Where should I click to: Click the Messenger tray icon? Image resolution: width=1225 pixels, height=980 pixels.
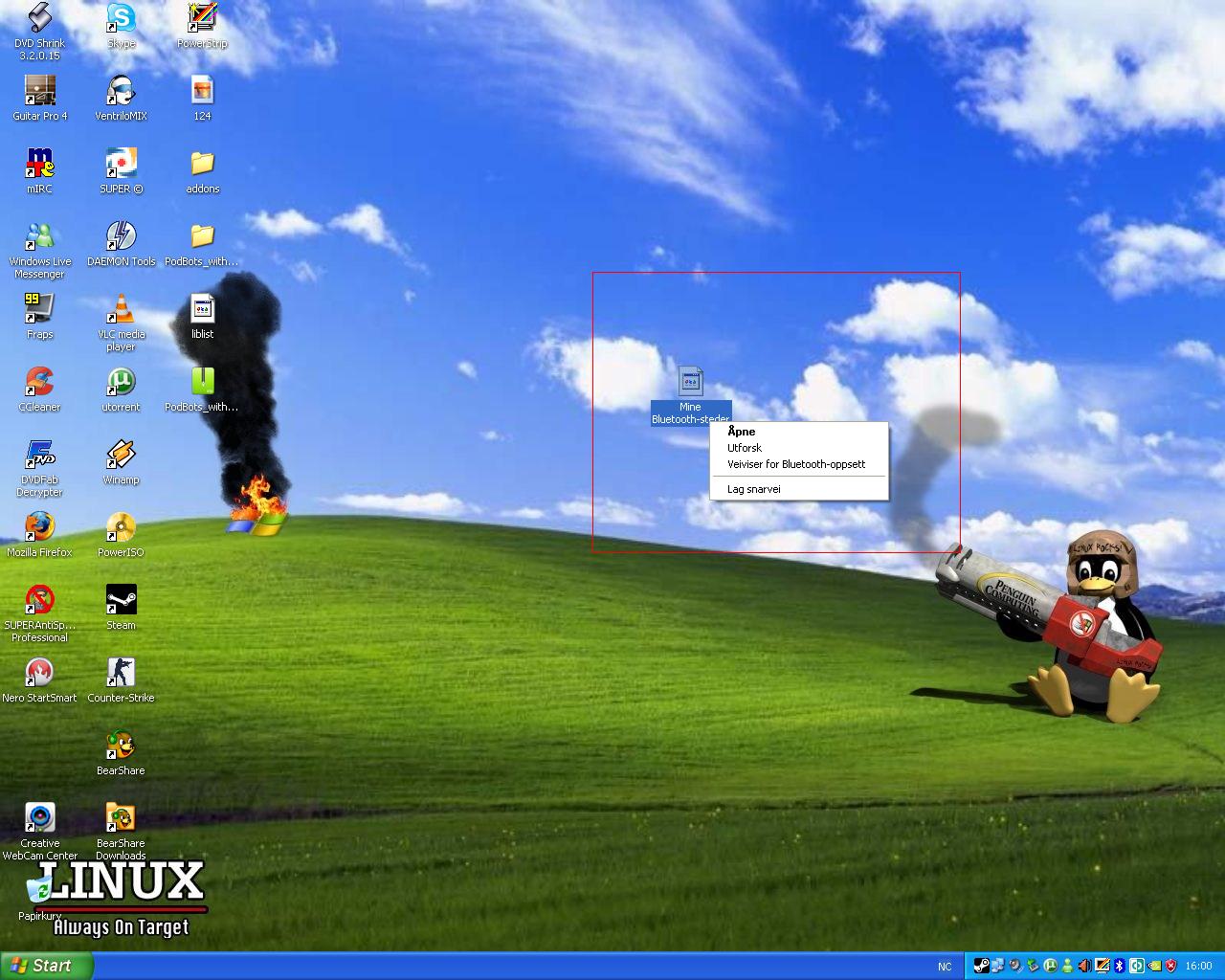coord(1068,966)
